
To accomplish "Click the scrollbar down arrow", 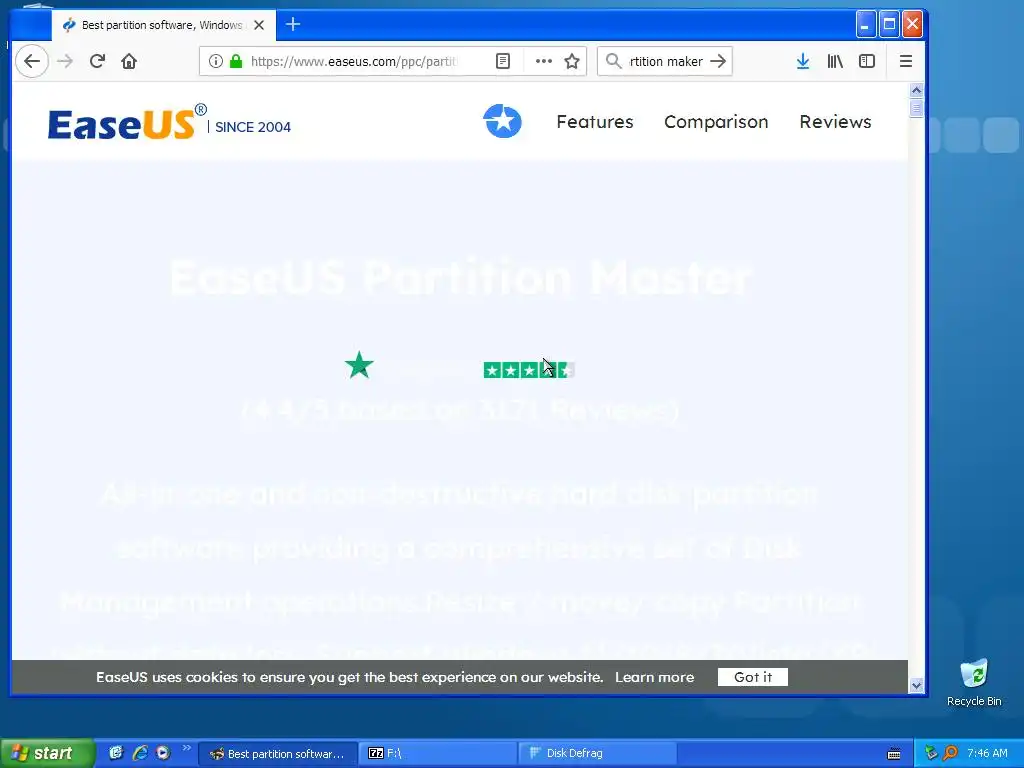I will coord(916,685).
